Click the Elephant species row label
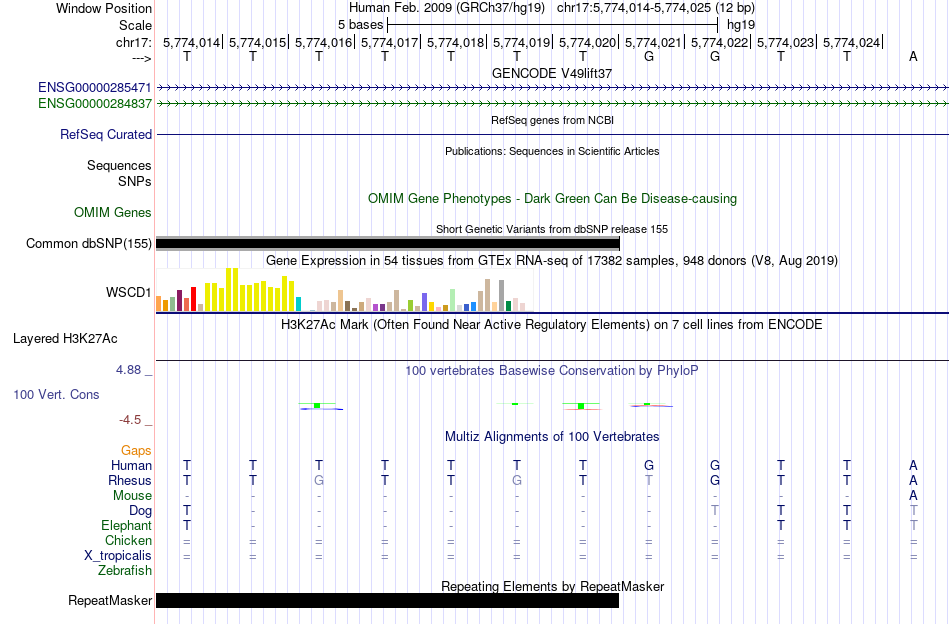 (x=126, y=526)
